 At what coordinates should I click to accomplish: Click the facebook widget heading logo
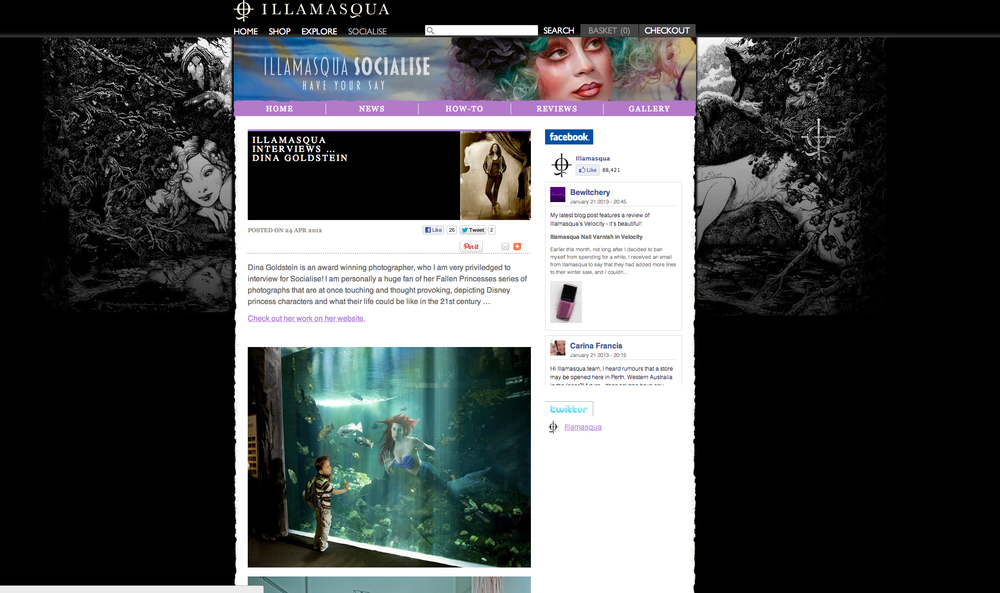[569, 137]
